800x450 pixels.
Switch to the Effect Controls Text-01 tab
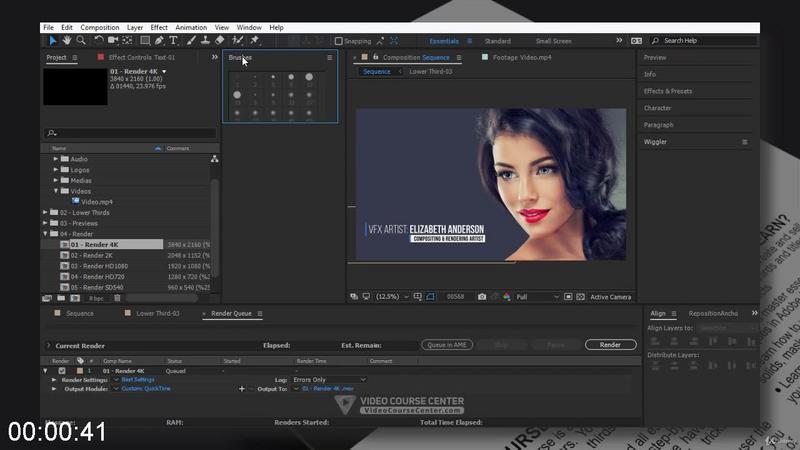[x=141, y=57]
